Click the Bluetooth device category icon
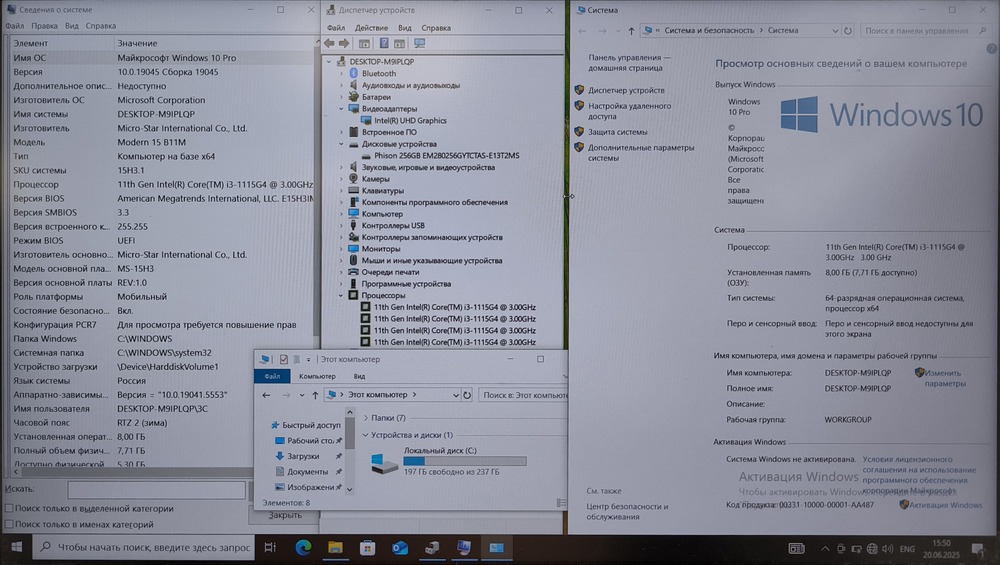Screen dimensions: 1000x565 coord(353,73)
